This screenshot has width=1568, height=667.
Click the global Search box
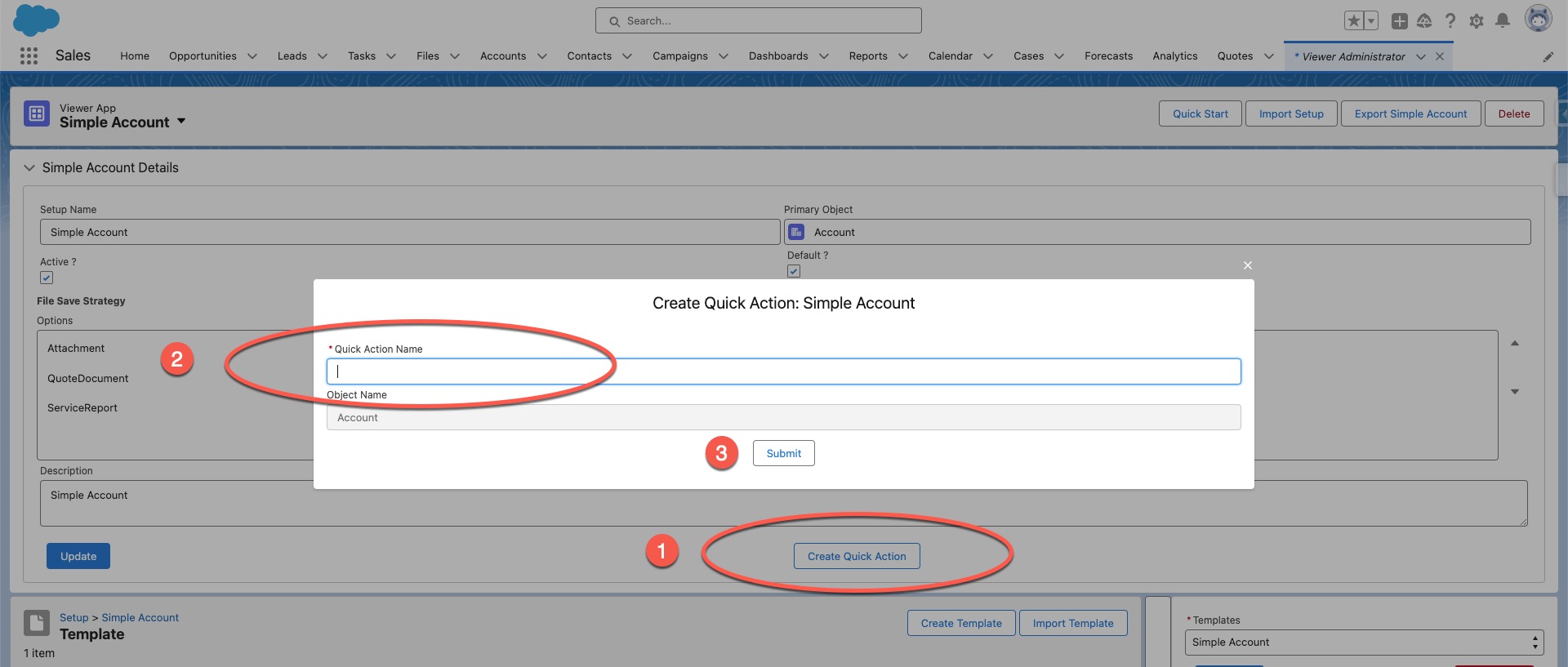[759, 21]
